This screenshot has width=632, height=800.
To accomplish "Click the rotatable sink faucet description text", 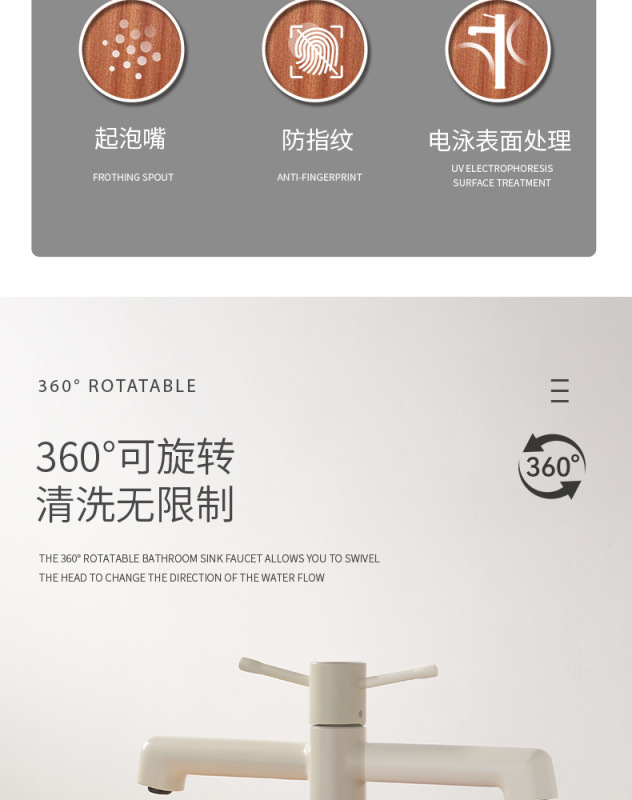I will point(209,568).
